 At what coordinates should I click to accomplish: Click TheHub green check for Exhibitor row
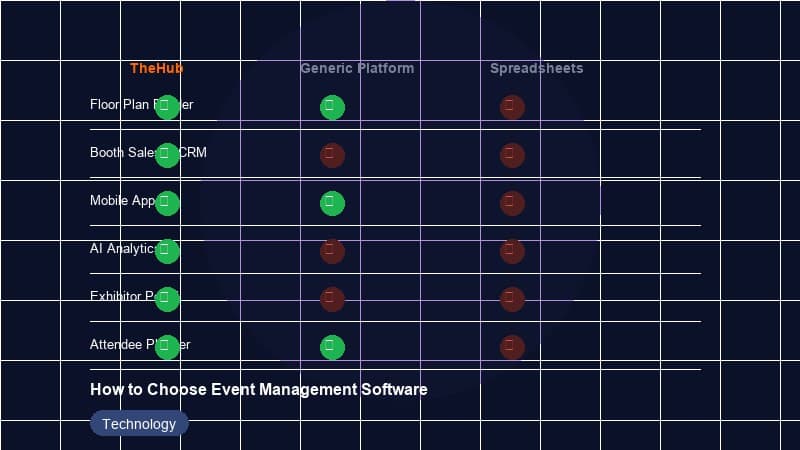click(167, 299)
